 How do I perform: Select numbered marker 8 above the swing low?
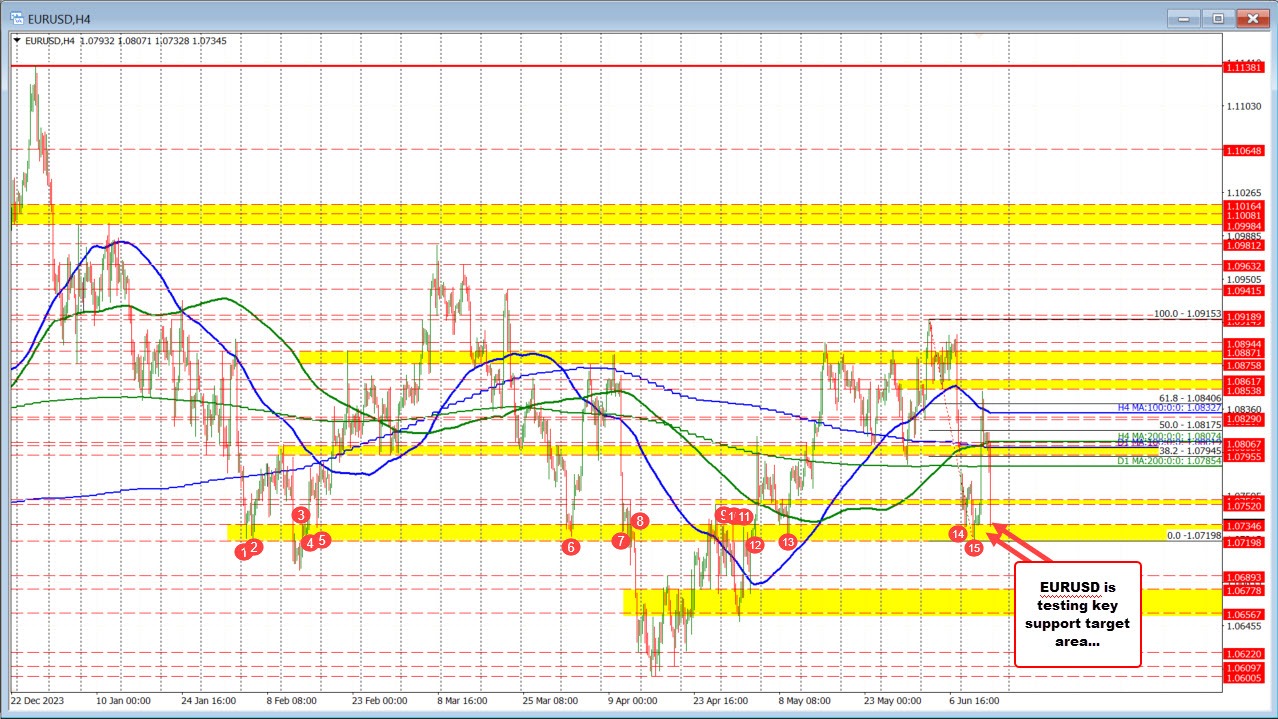638,521
